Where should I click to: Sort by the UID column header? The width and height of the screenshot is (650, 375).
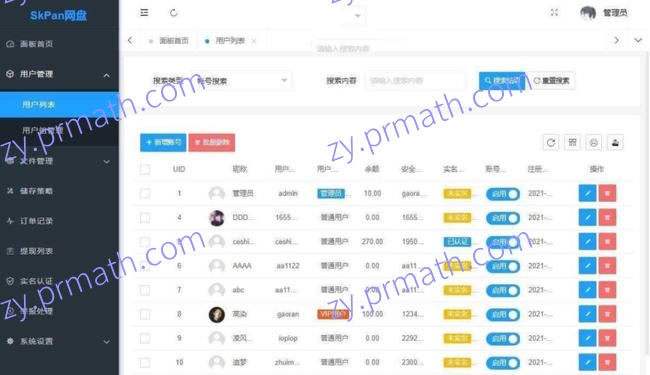[x=179, y=169]
